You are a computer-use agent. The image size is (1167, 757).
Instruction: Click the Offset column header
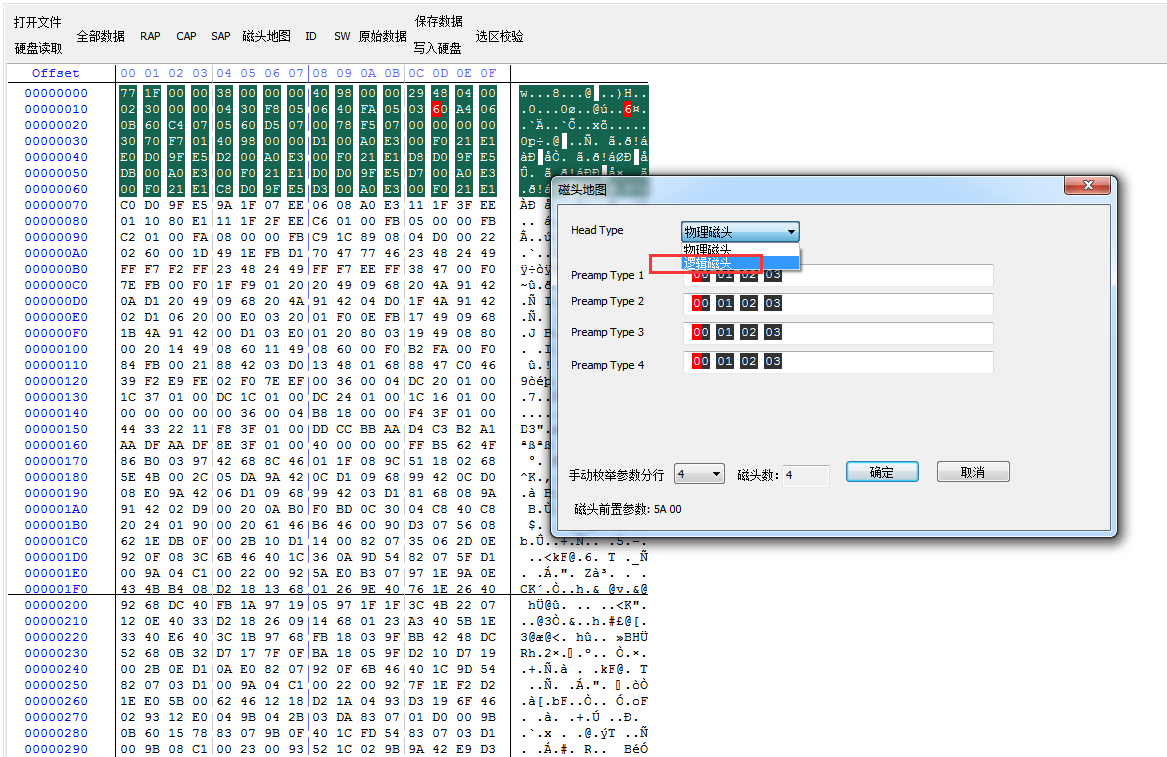[56, 73]
